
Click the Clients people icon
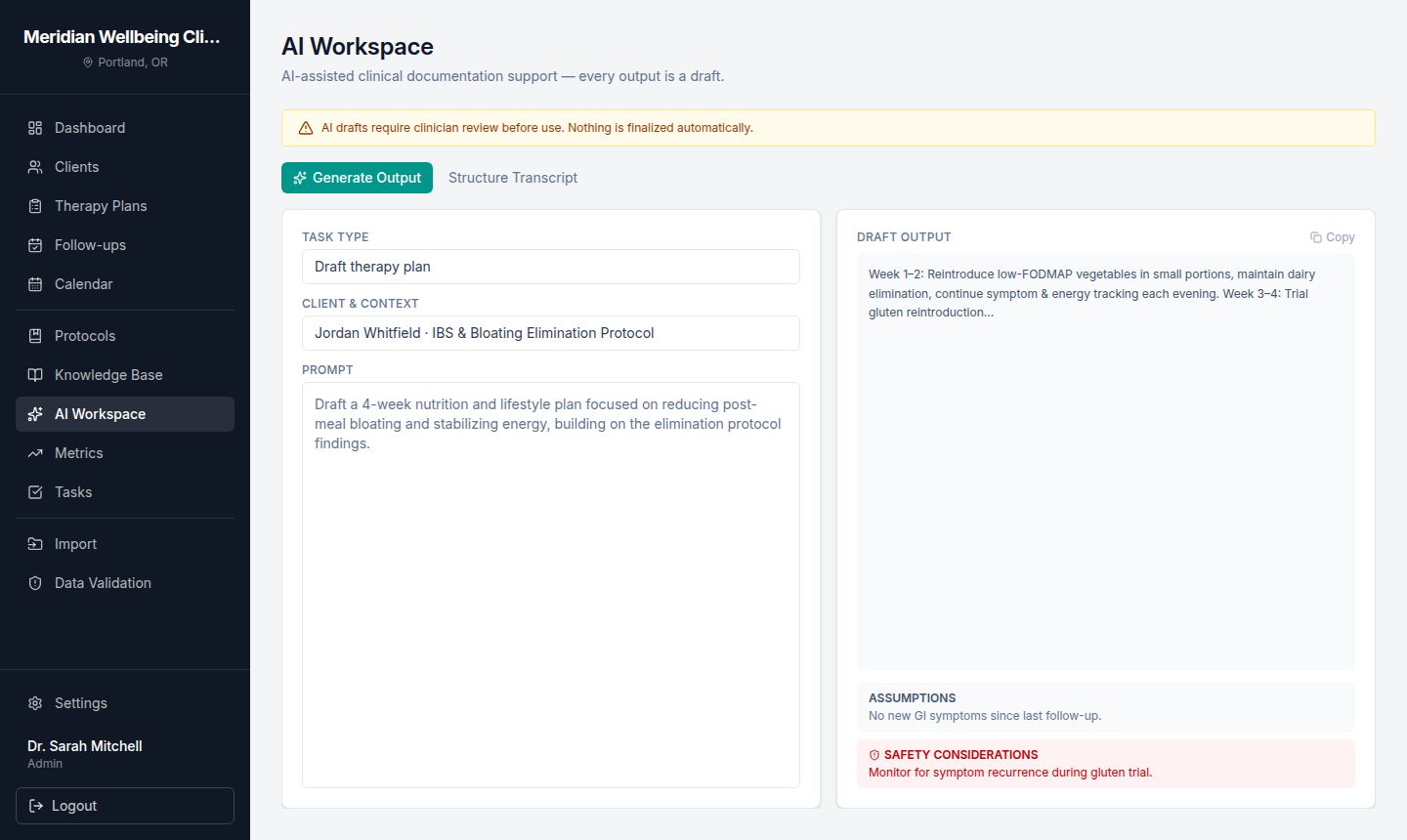[x=35, y=167]
